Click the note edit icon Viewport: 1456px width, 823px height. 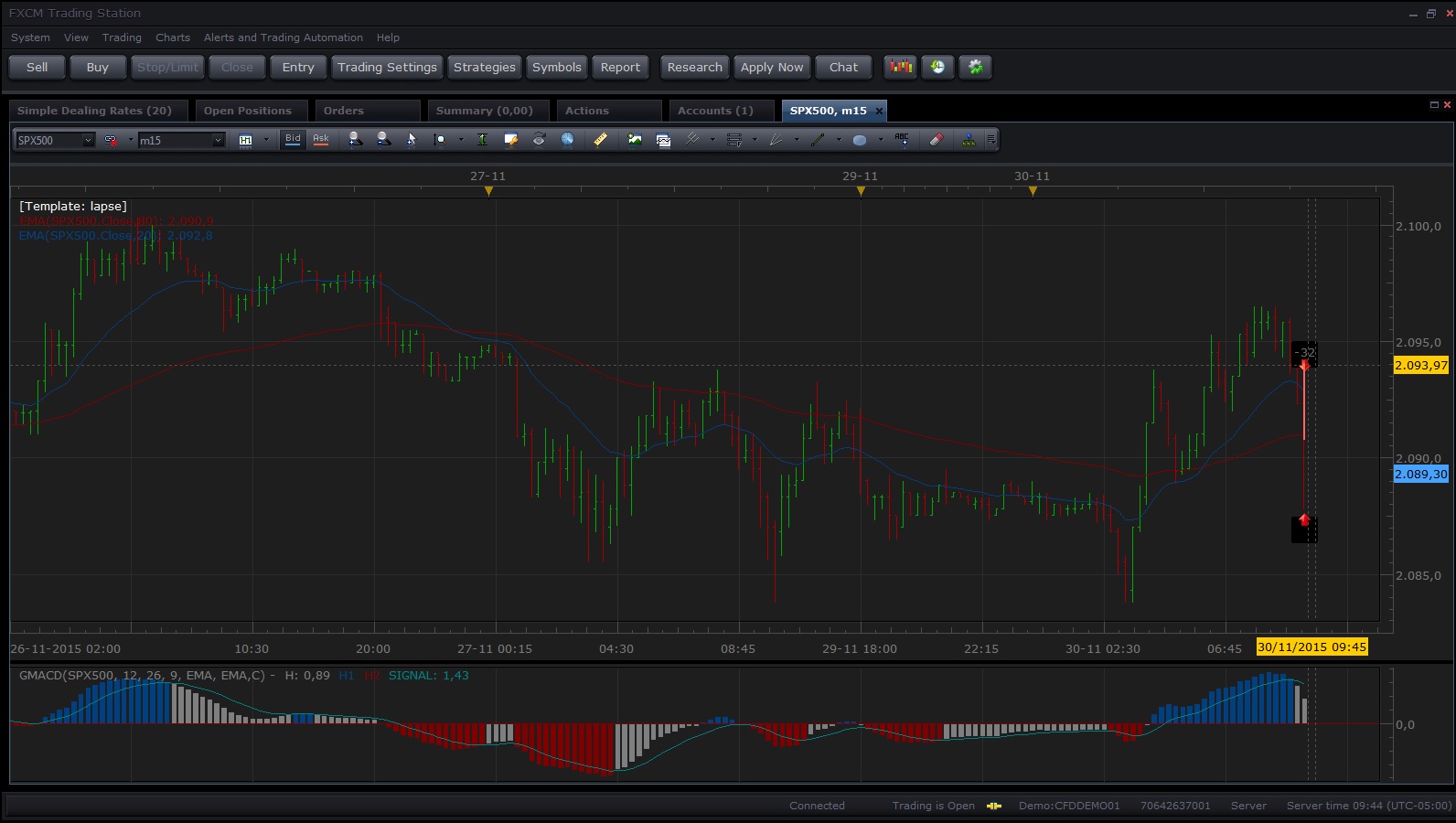point(510,139)
